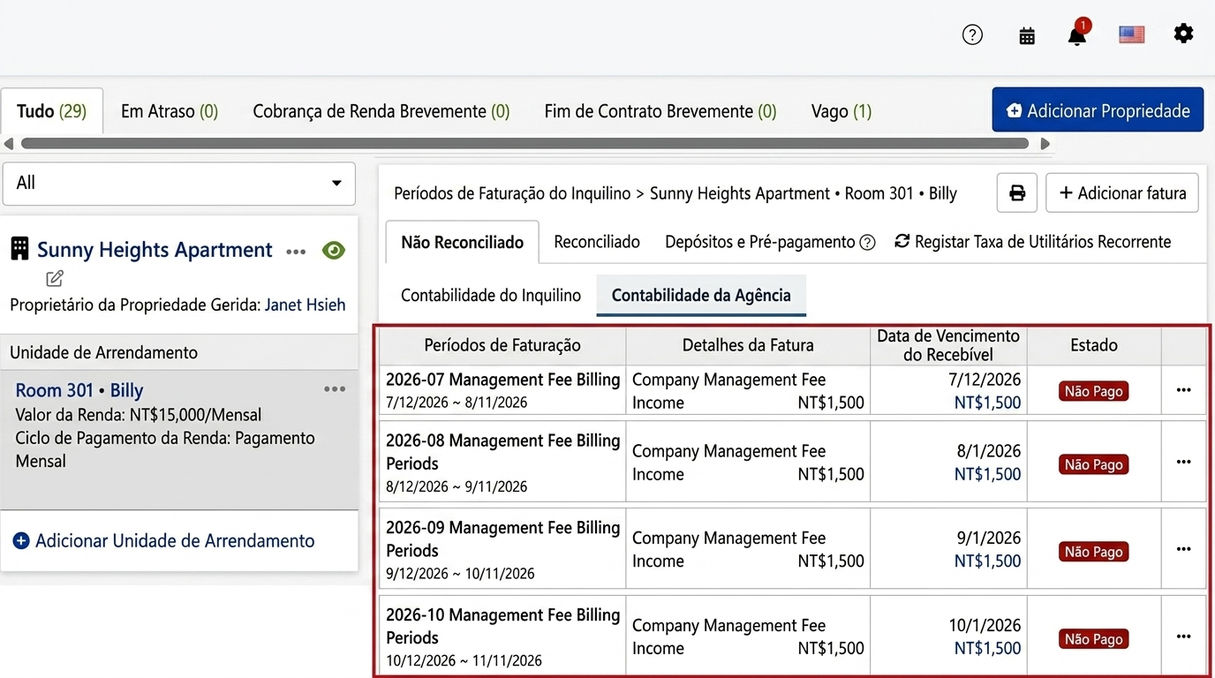
Task: Click the edit pencil under Sunny Heights Apartment
Action: [54, 278]
